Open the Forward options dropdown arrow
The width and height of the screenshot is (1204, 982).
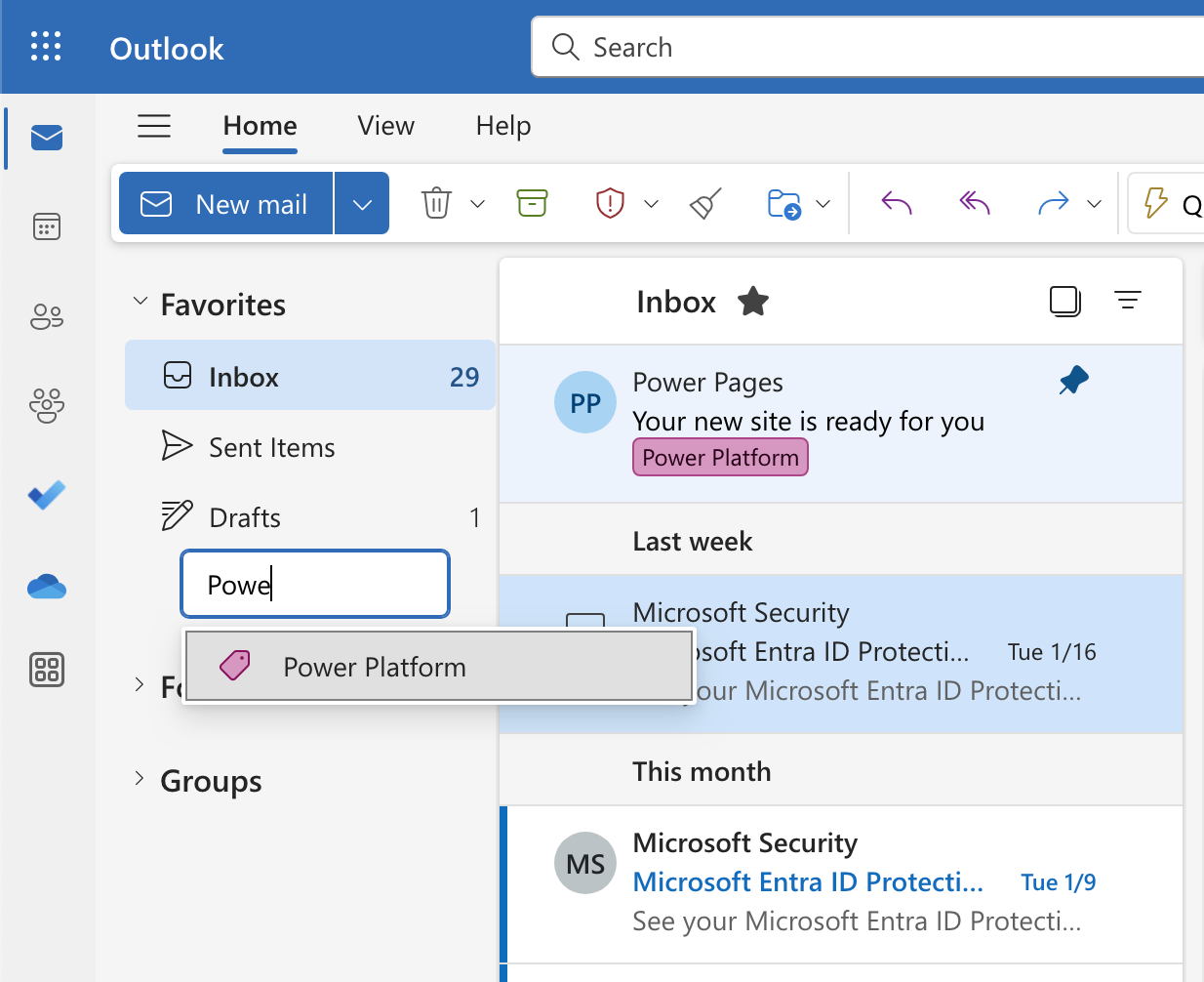1094,204
